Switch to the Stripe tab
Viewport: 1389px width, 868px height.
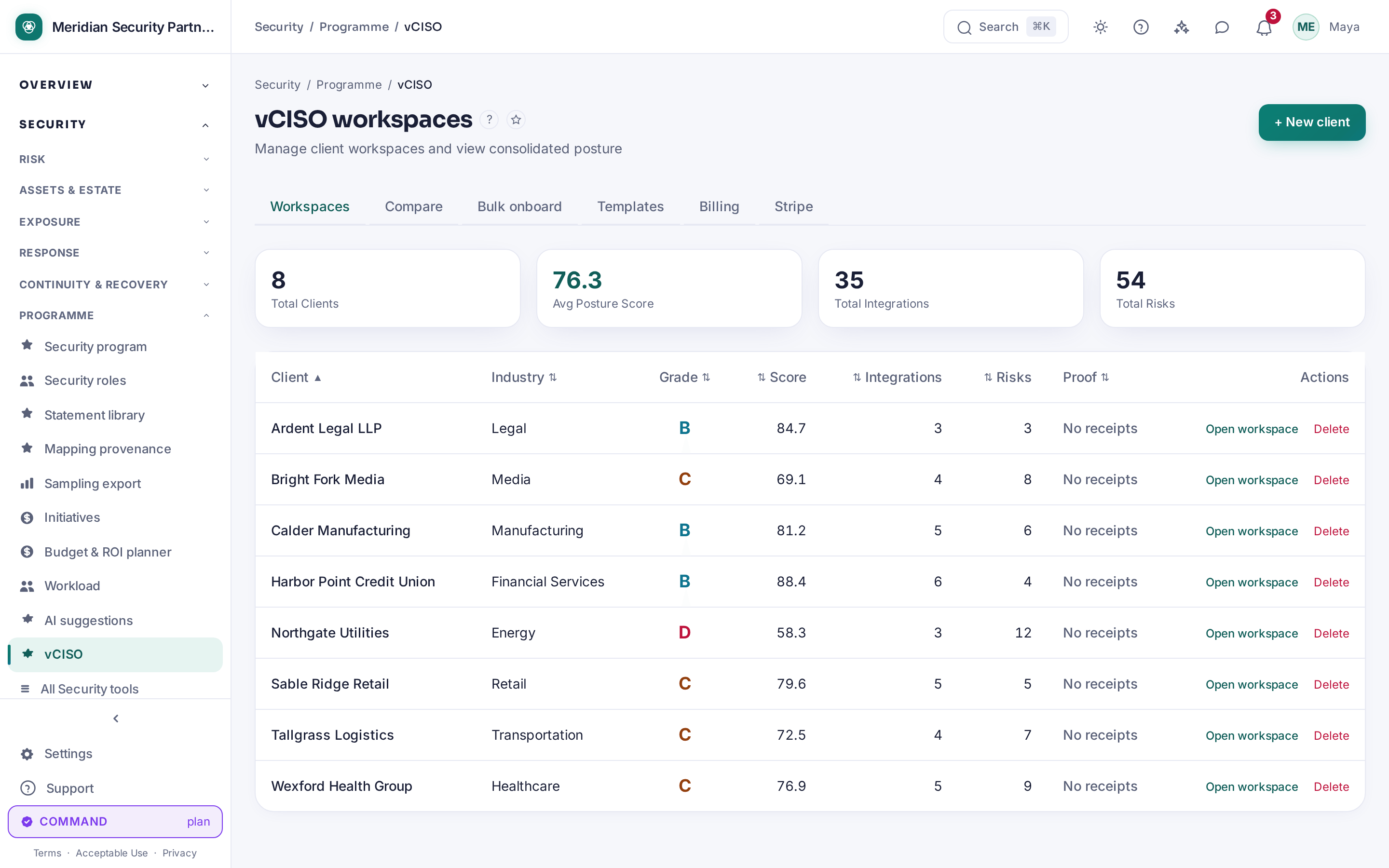point(793,207)
